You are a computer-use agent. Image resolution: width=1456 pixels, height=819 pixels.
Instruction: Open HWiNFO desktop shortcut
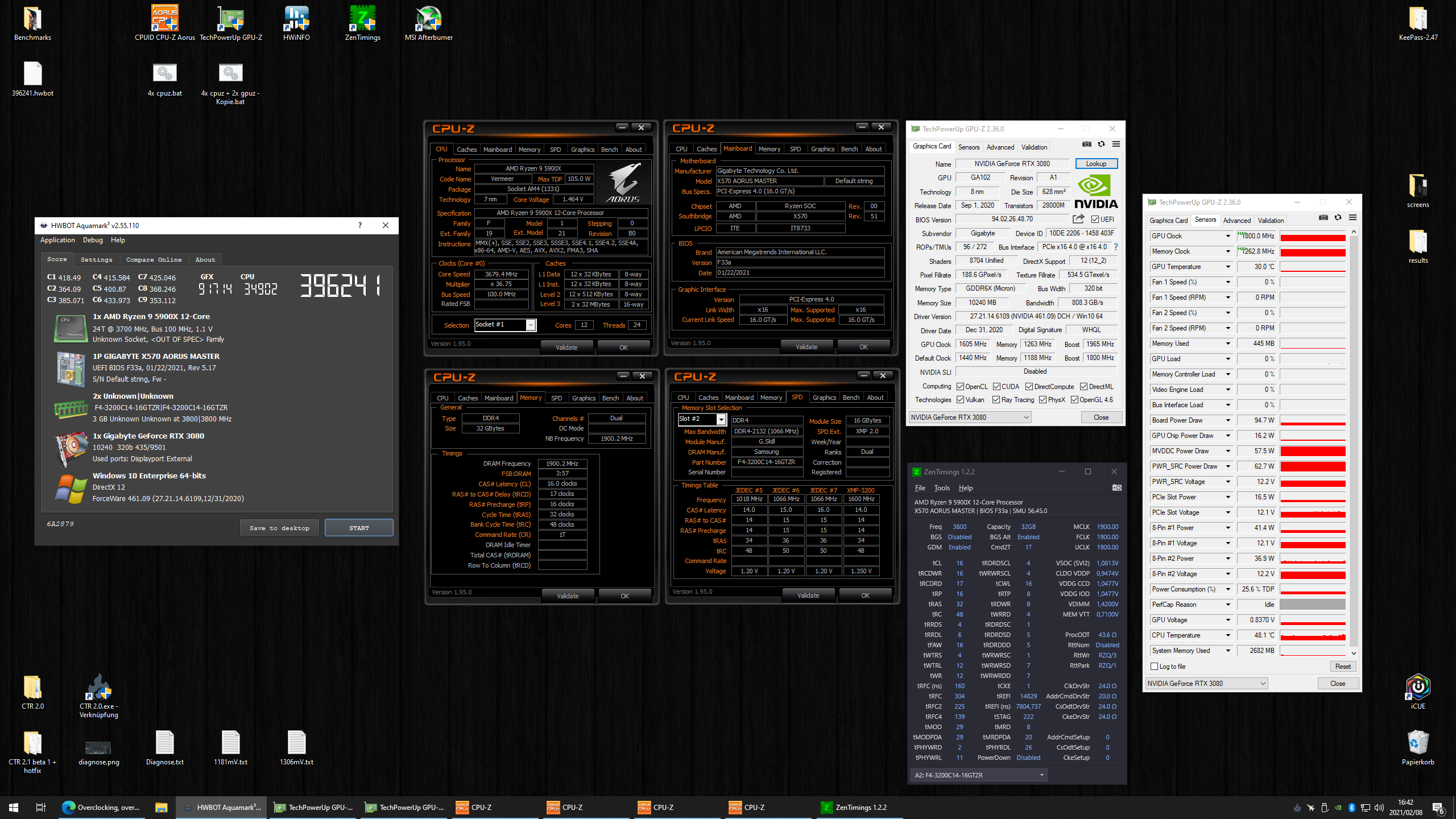click(296, 23)
